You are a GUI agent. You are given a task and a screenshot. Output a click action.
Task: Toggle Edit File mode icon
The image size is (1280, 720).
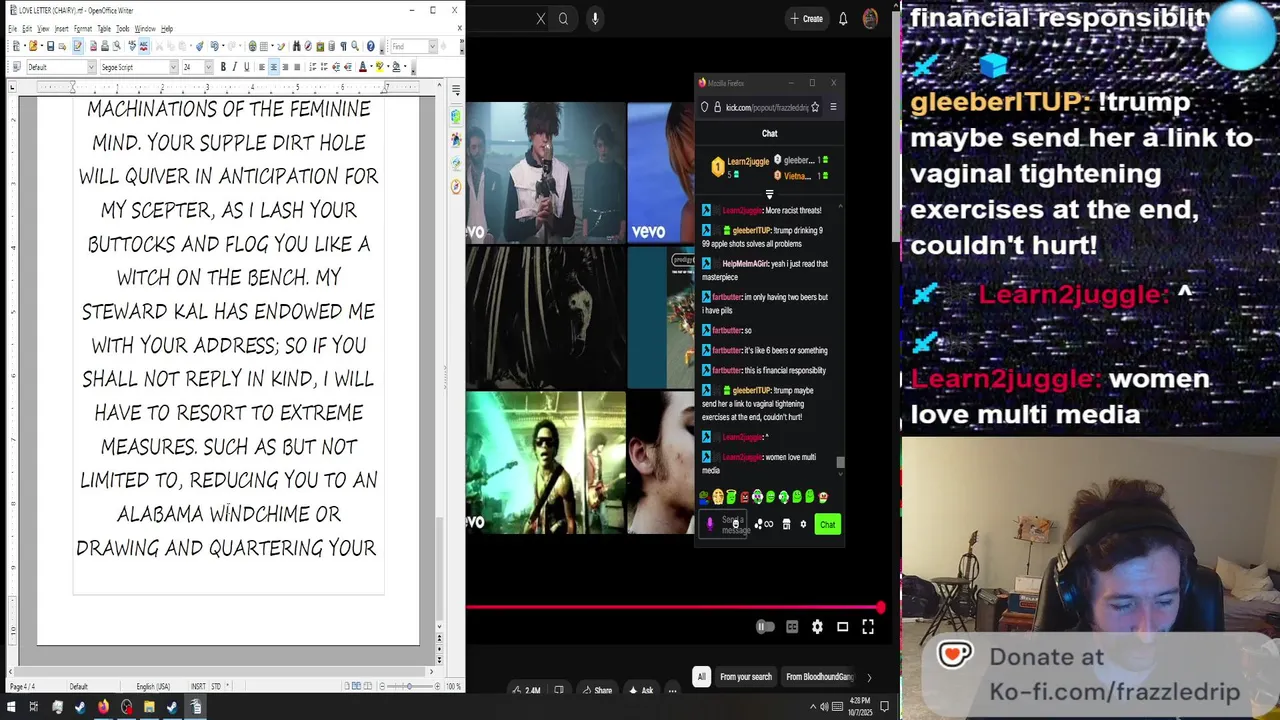pyautogui.click(x=78, y=46)
